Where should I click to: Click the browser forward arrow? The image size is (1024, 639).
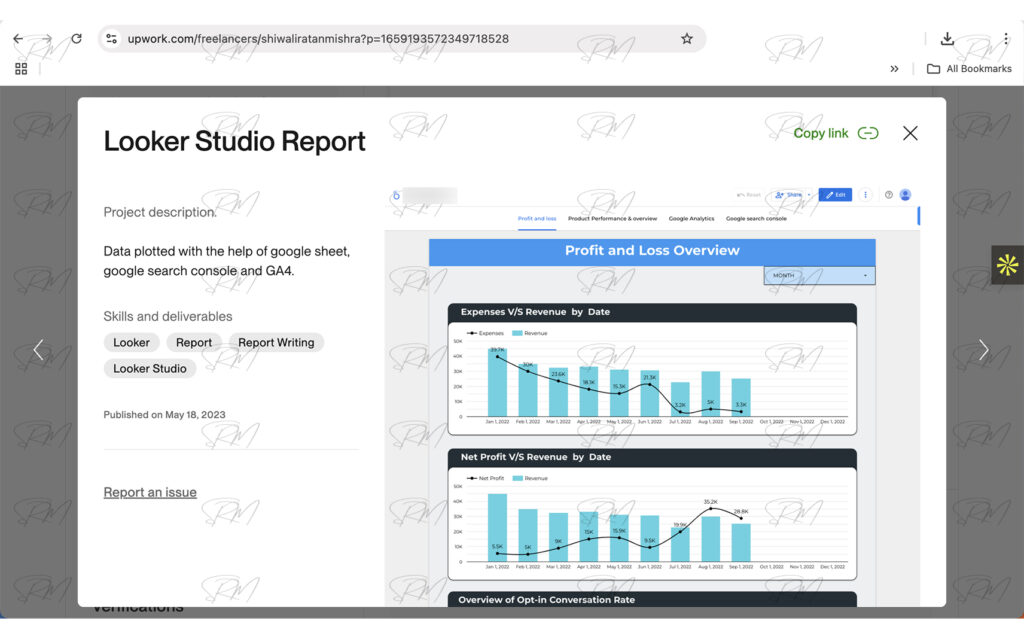coord(46,39)
